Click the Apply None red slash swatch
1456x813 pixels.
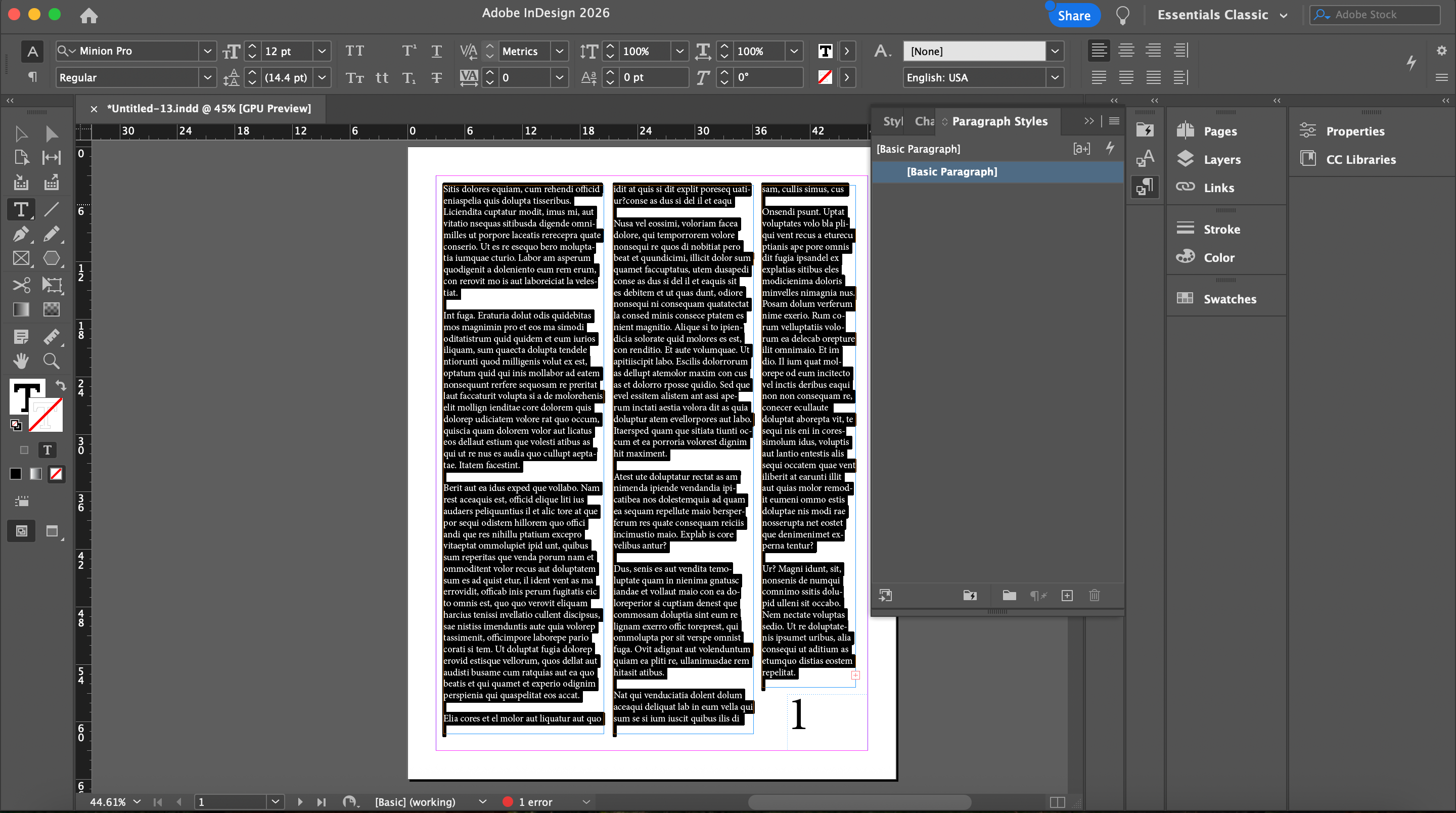[56, 474]
